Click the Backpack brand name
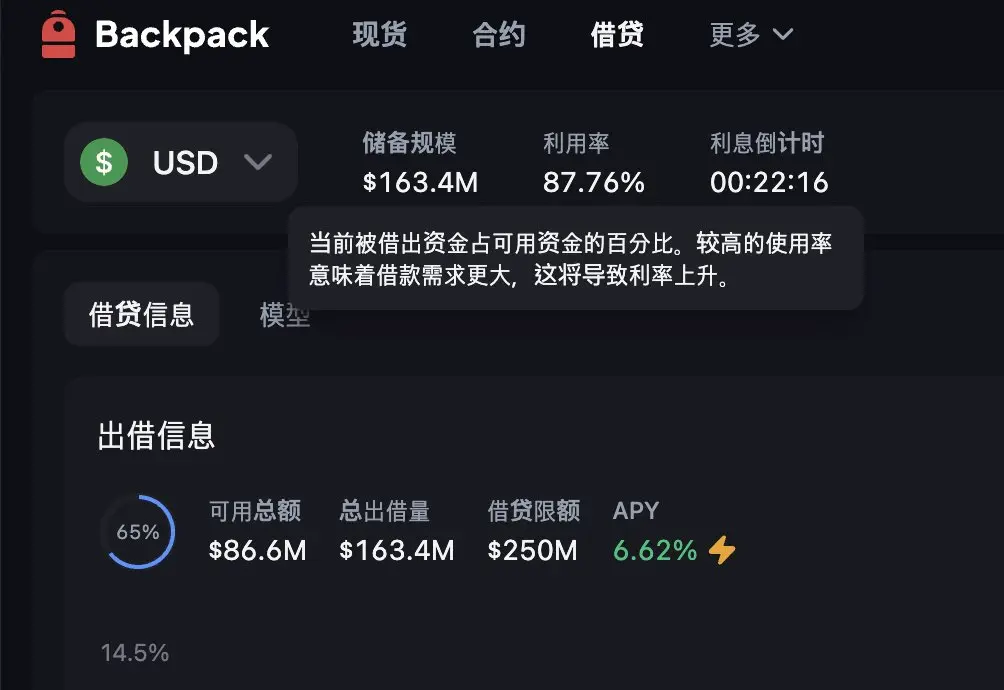The width and height of the screenshot is (1004, 690). (x=182, y=35)
